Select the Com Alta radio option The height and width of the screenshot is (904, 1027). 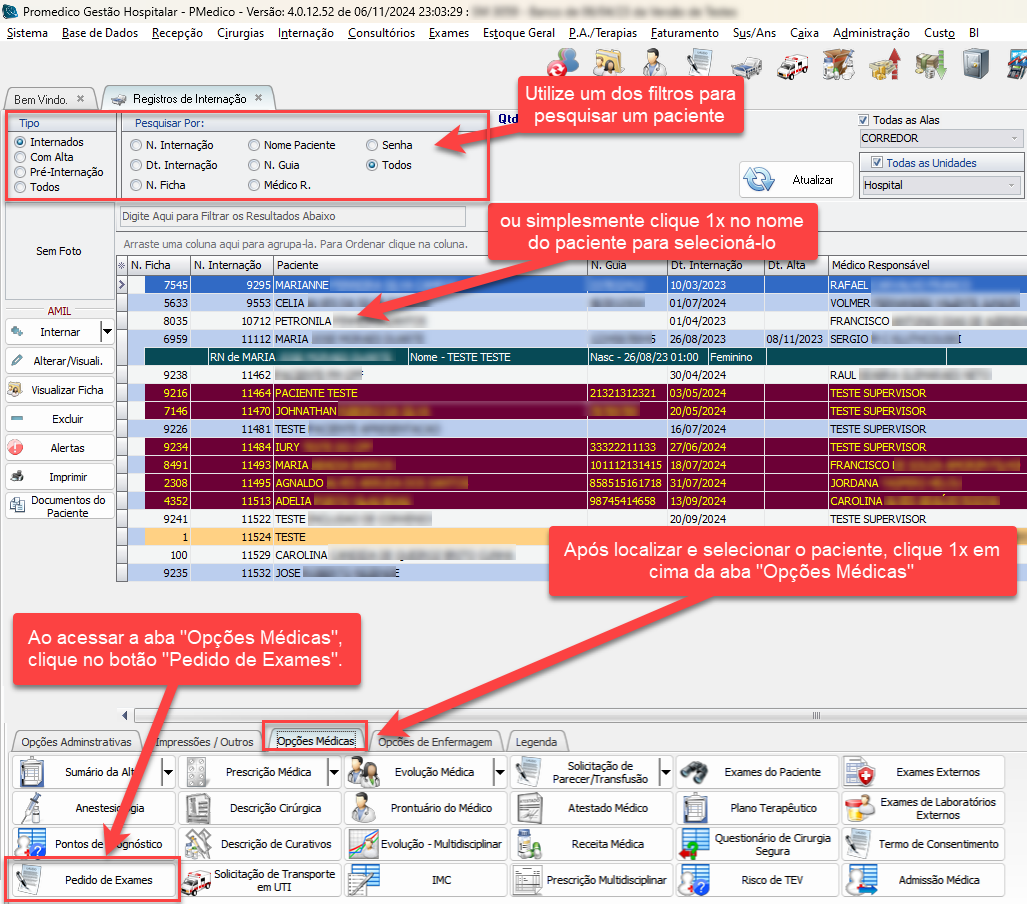tap(20, 157)
